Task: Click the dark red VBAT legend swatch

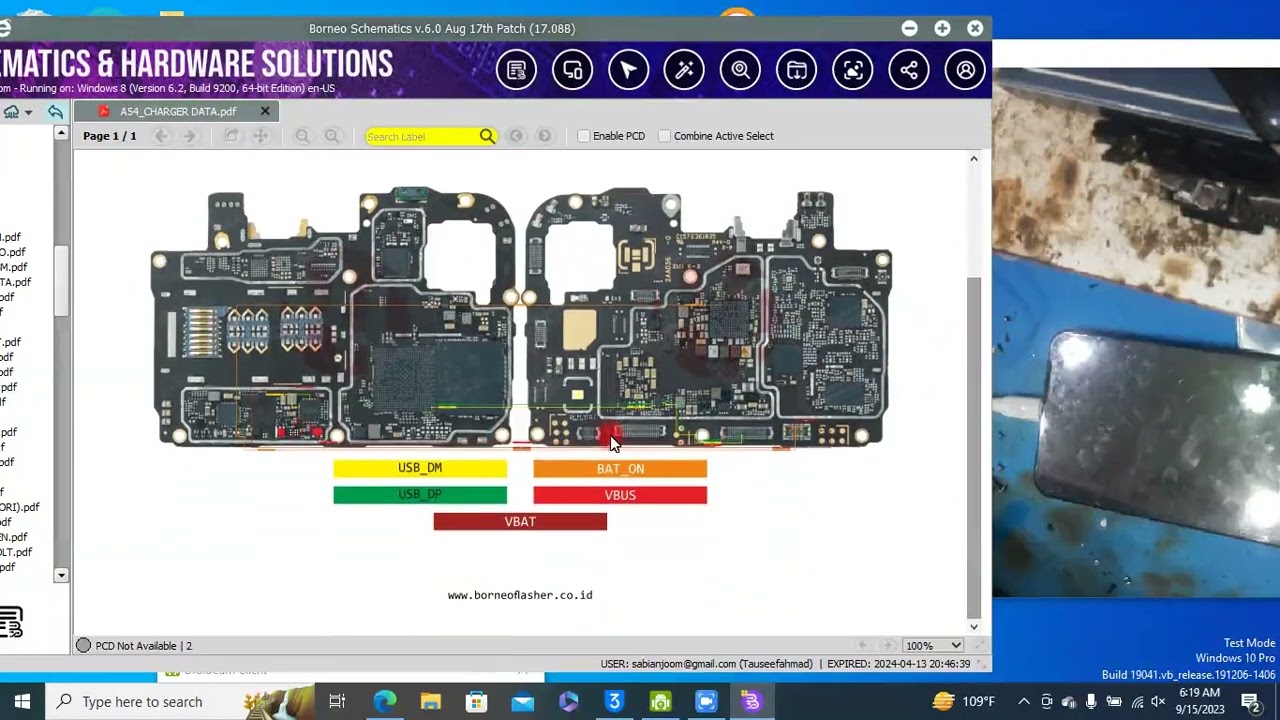Action: coord(520,521)
